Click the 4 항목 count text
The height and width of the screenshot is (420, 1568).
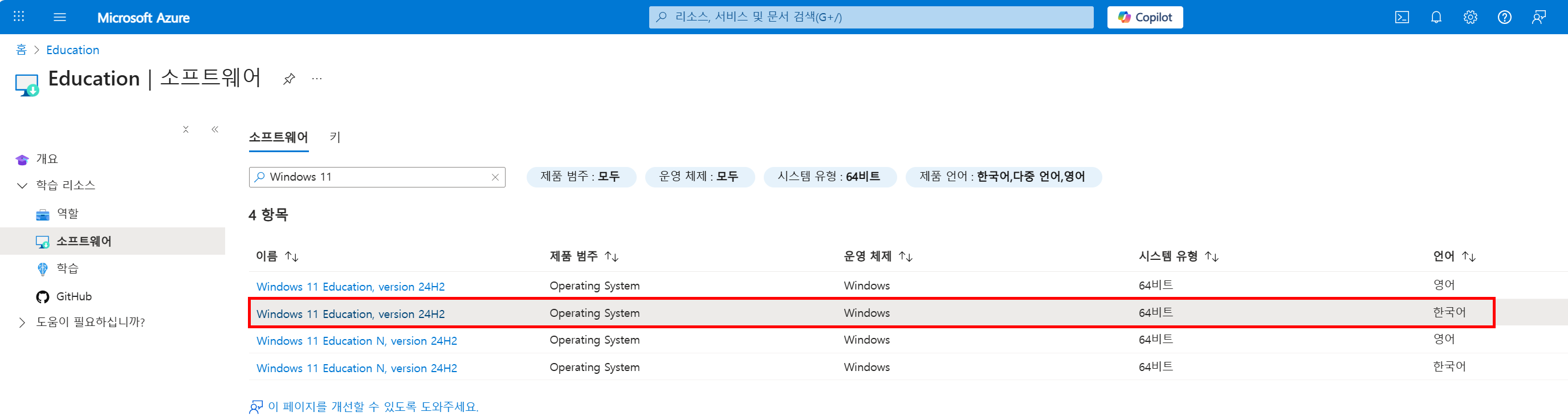[268, 215]
